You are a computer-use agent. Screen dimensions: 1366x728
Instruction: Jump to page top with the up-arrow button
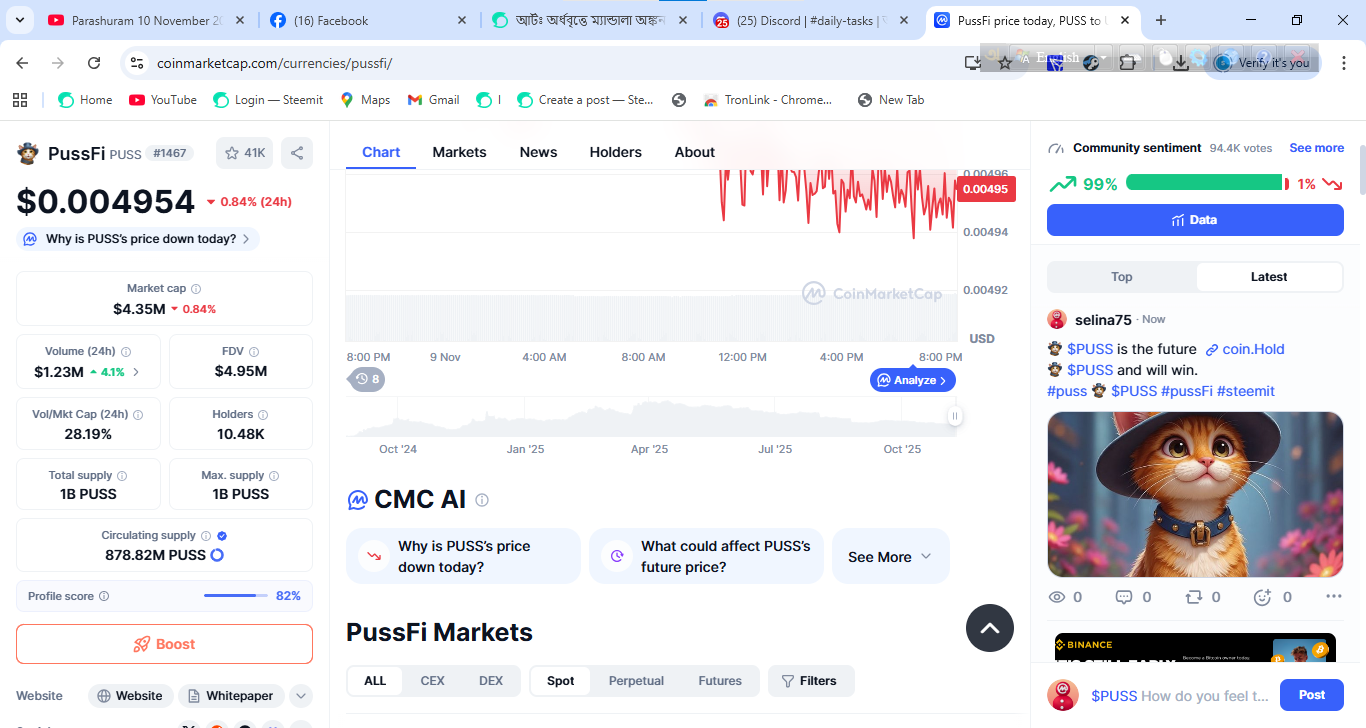click(990, 628)
